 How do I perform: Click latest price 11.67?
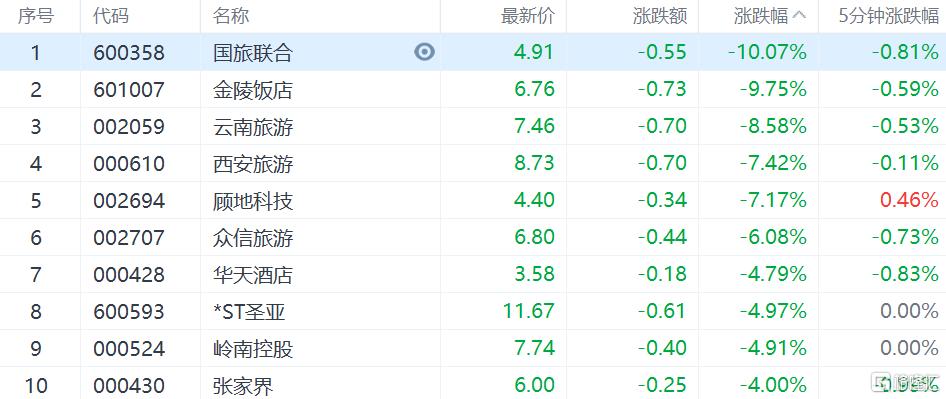click(529, 311)
